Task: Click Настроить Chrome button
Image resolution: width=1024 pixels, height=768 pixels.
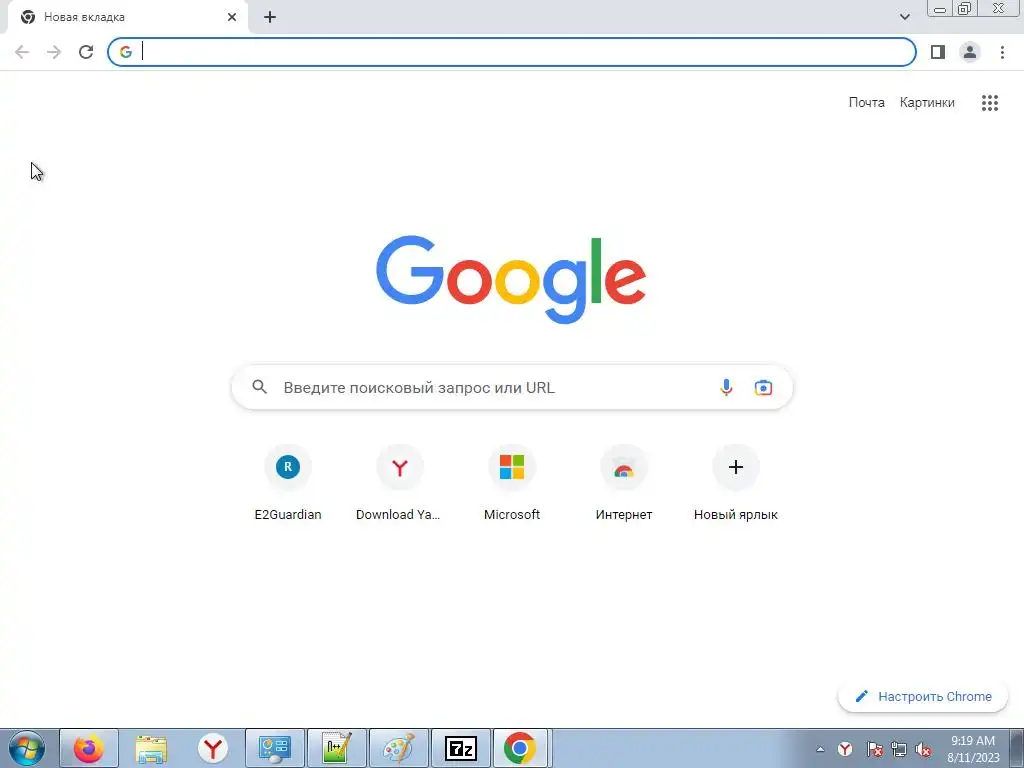Action: click(x=923, y=696)
